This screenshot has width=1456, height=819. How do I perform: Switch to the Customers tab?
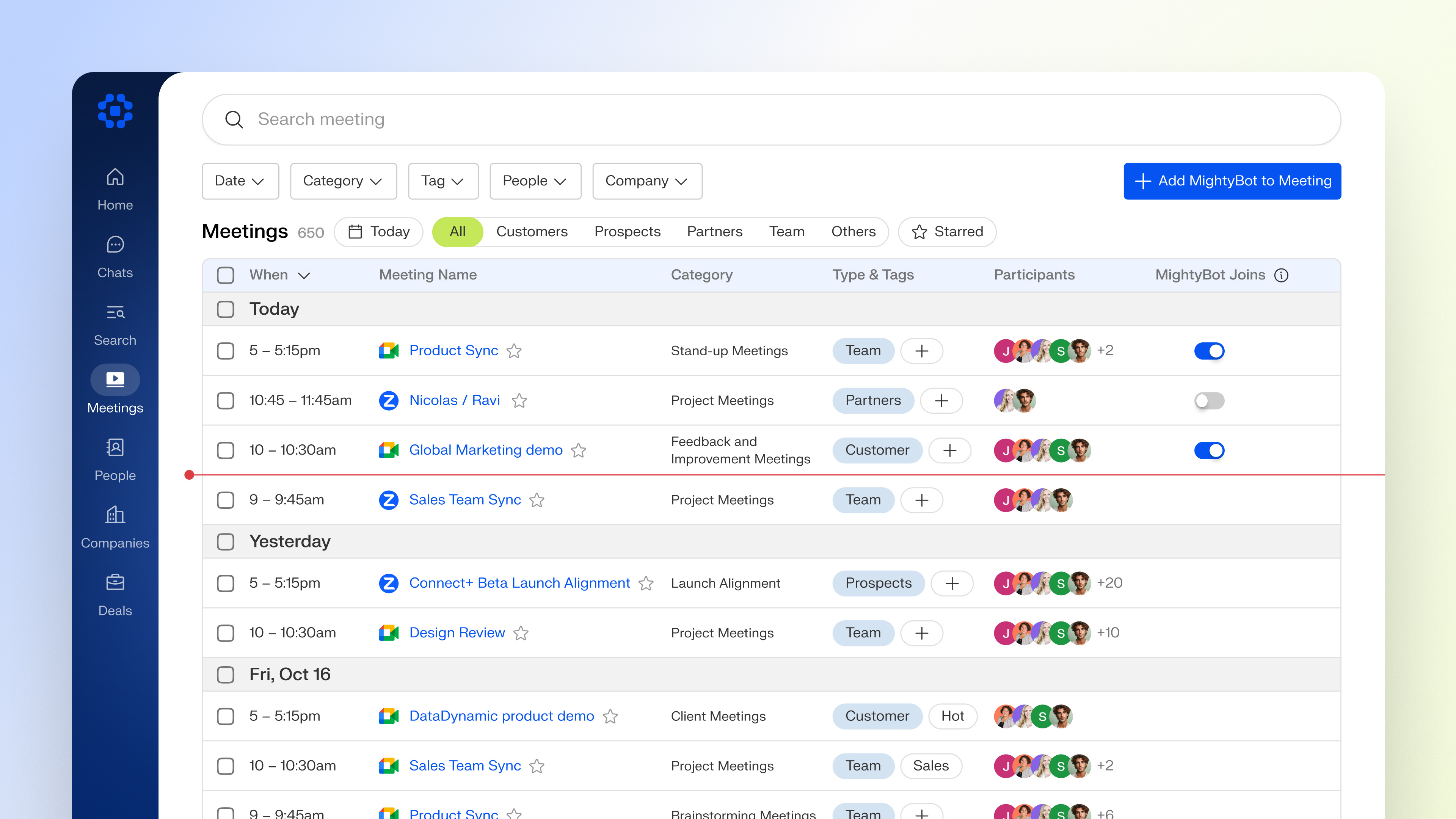tap(532, 232)
